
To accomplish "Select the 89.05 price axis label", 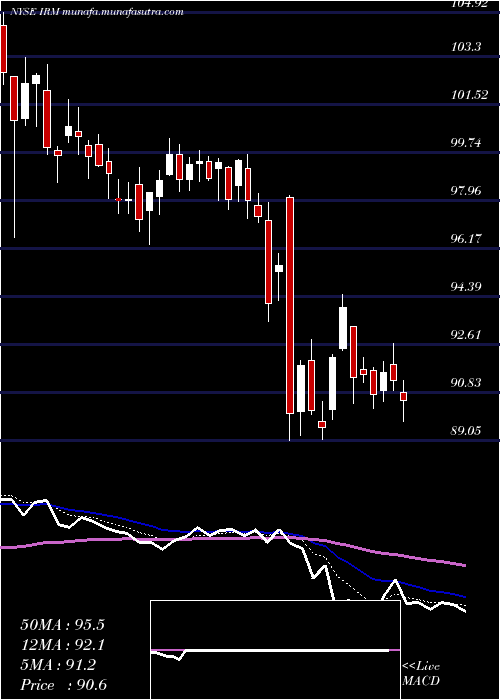I will click(467, 431).
